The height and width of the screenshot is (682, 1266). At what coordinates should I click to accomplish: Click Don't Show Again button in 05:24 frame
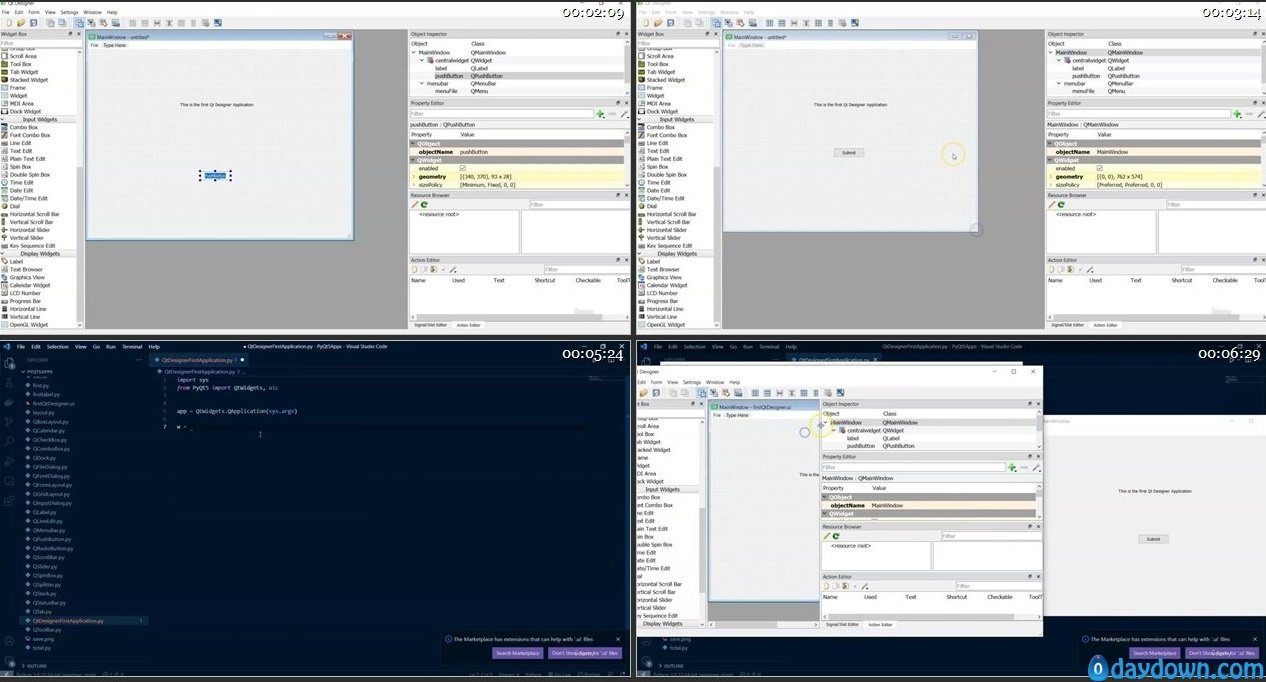(584, 653)
